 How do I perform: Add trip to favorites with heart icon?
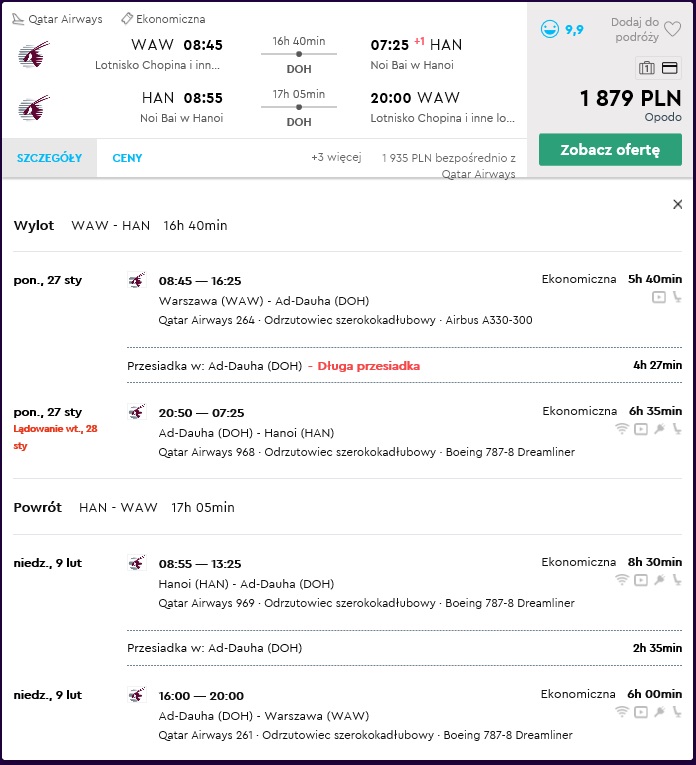672,29
